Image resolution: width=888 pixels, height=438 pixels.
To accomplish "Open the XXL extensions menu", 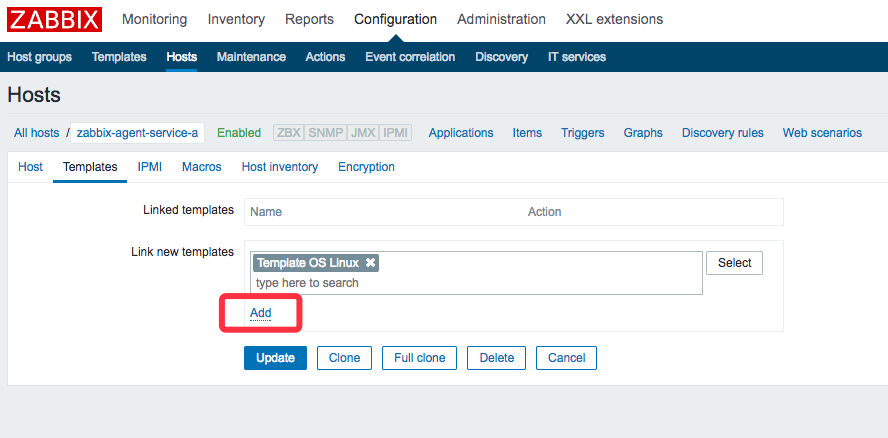I will coord(614,19).
